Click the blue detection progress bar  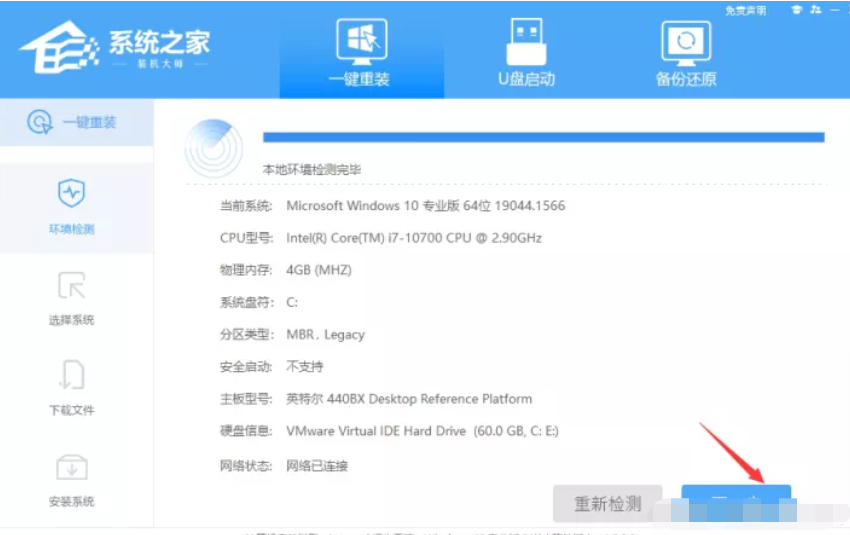click(544, 137)
